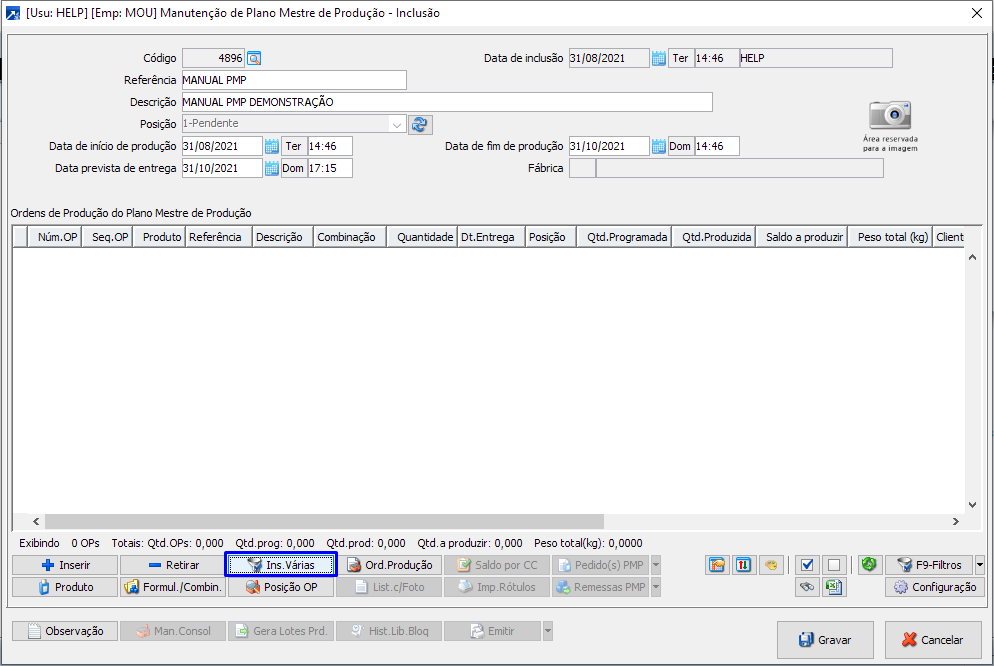Viewport: 994px width, 666px height.
Task: Click the green recycle refresh icon
Action: click(x=869, y=564)
